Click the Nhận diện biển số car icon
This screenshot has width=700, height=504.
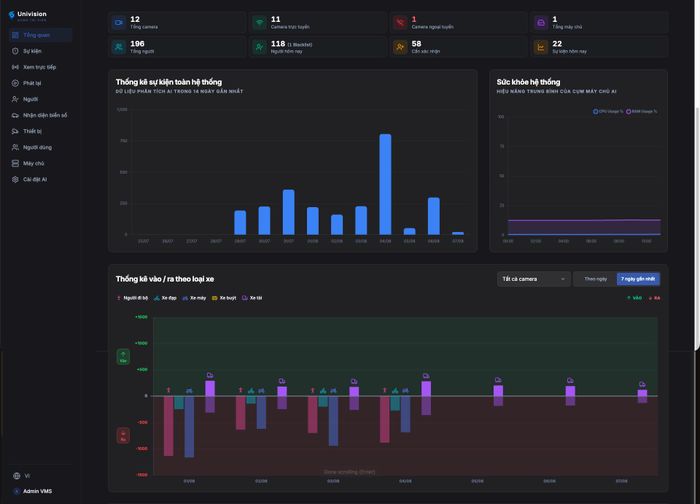click(15, 115)
